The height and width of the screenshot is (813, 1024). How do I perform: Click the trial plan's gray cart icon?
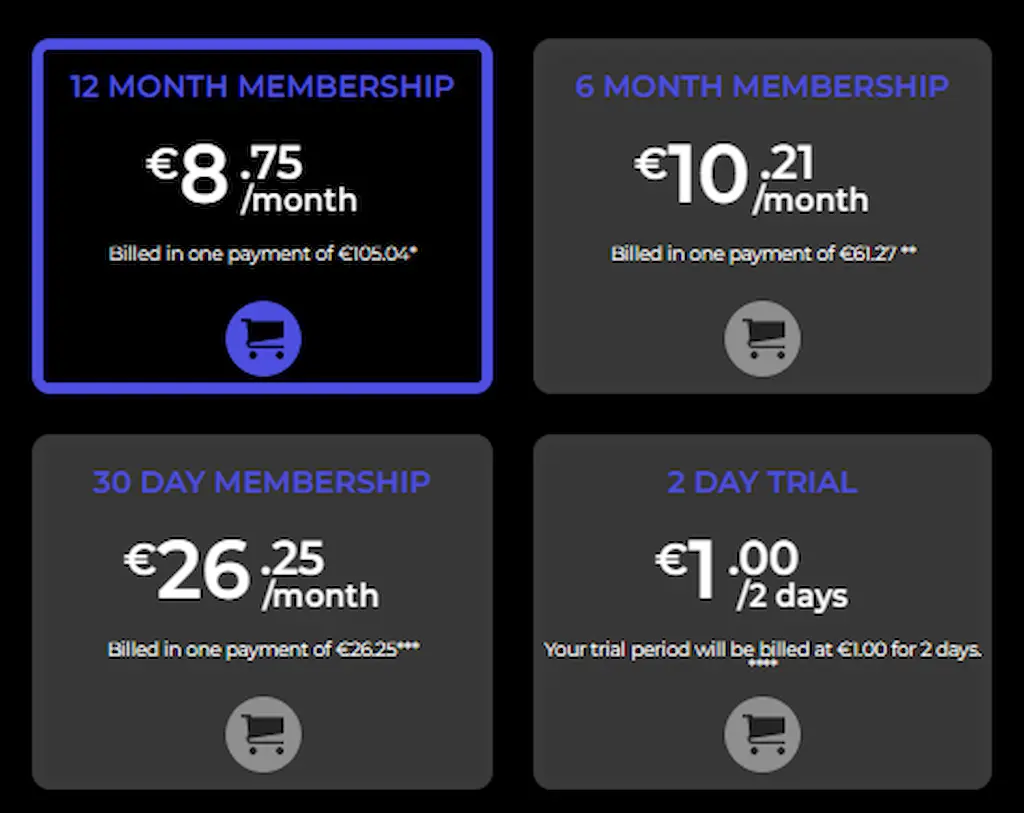point(762,733)
